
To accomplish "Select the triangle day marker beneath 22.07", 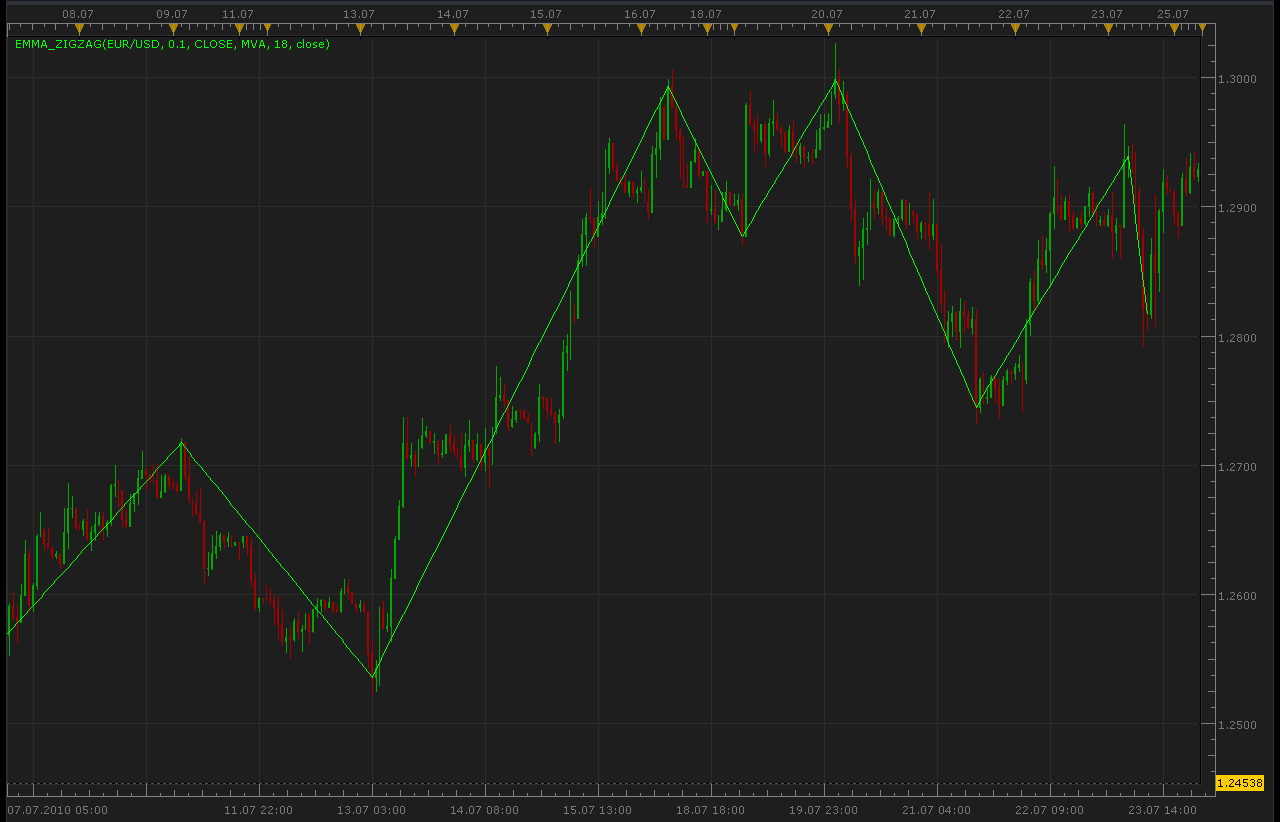I will (1015, 29).
